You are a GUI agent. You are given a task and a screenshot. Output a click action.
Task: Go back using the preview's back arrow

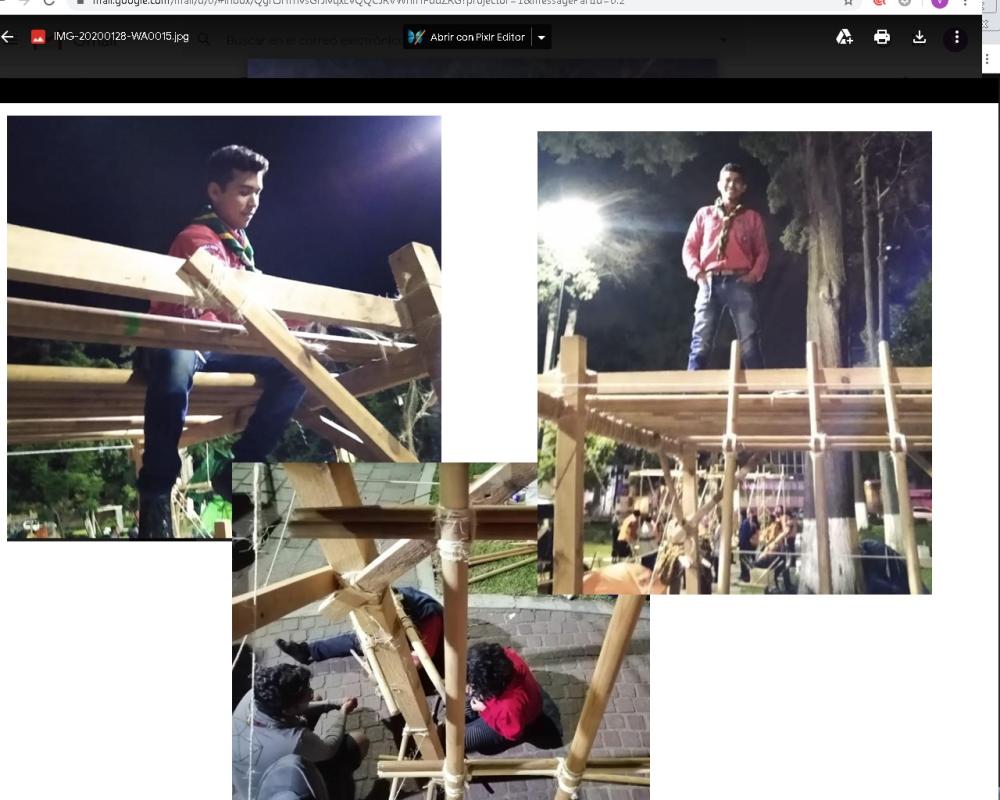tap(7, 37)
